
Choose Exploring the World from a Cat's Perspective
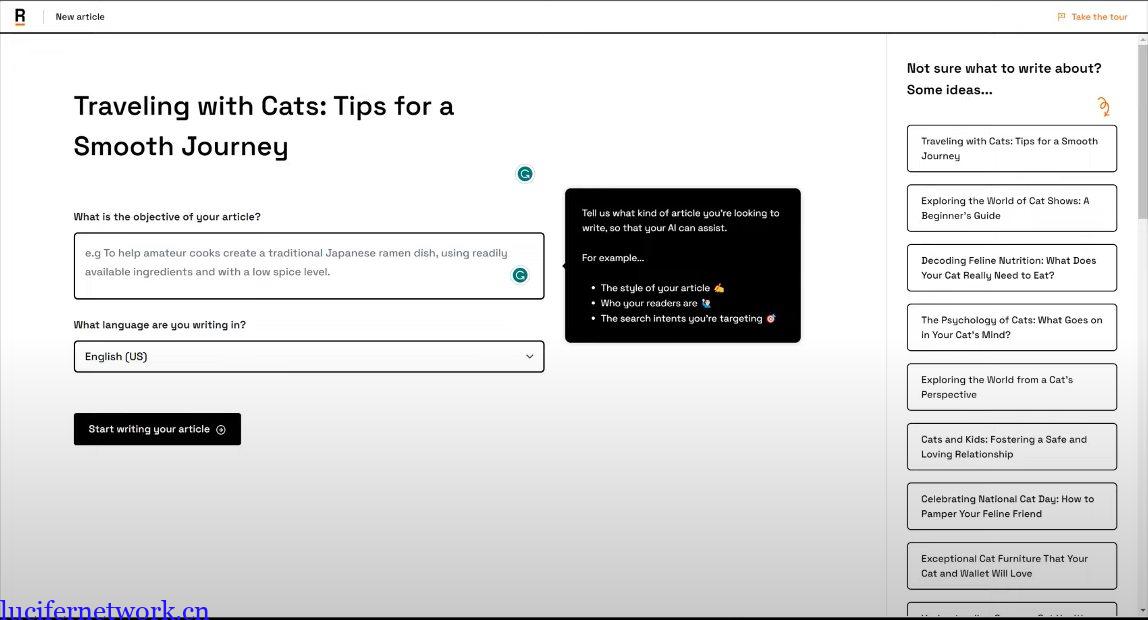[x=1011, y=387]
